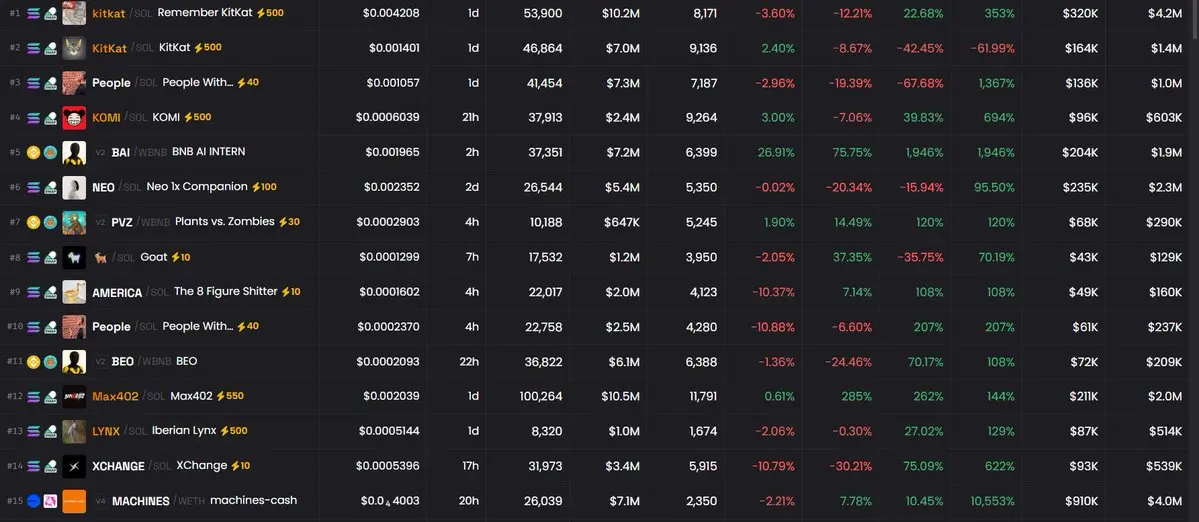Viewport: 1199px width, 522px height.
Task: Open the Remember KitKat token link
Action: [x=205, y=13]
